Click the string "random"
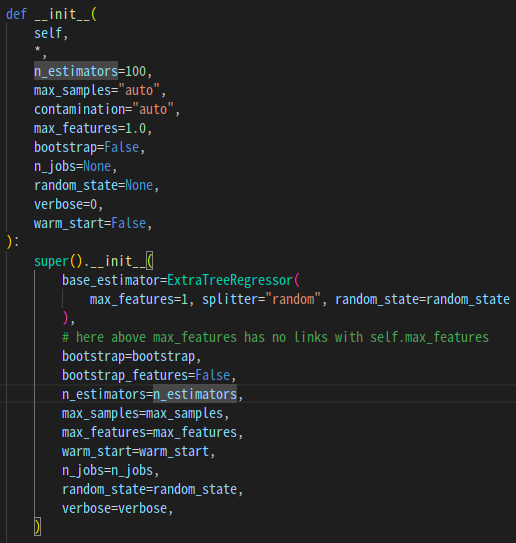Image resolution: width=516 pixels, height=543 pixels. 293,299
